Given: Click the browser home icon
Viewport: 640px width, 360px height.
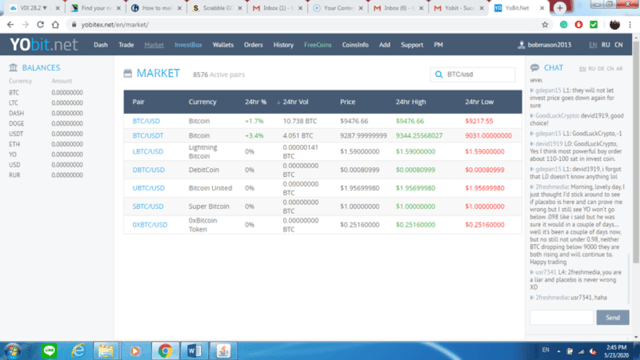Looking at the screenshot, I should (55, 24).
